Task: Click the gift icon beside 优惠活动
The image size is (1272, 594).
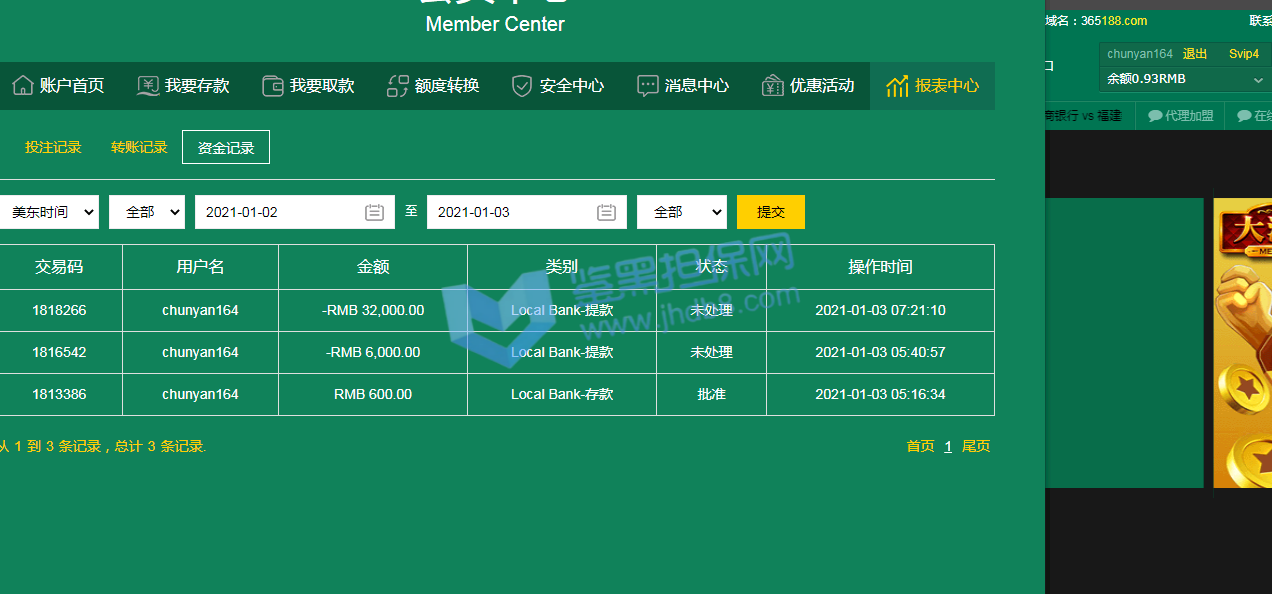Action: click(x=772, y=86)
